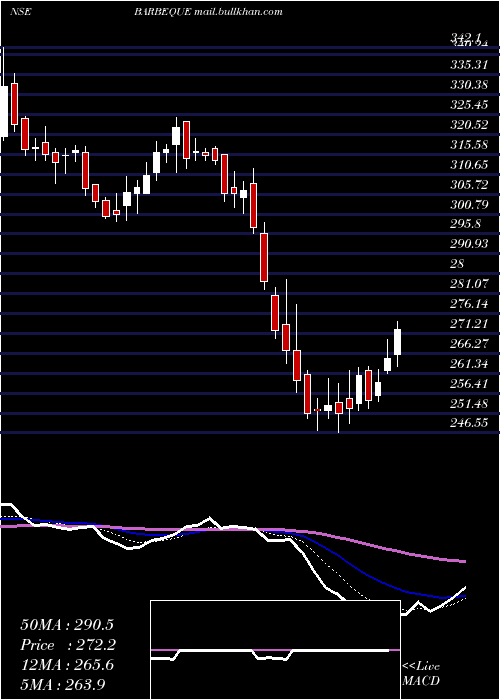The width and height of the screenshot is (500, 700).
Task: Click the 330.38 price level label
Action: click(x=469, y=85)
